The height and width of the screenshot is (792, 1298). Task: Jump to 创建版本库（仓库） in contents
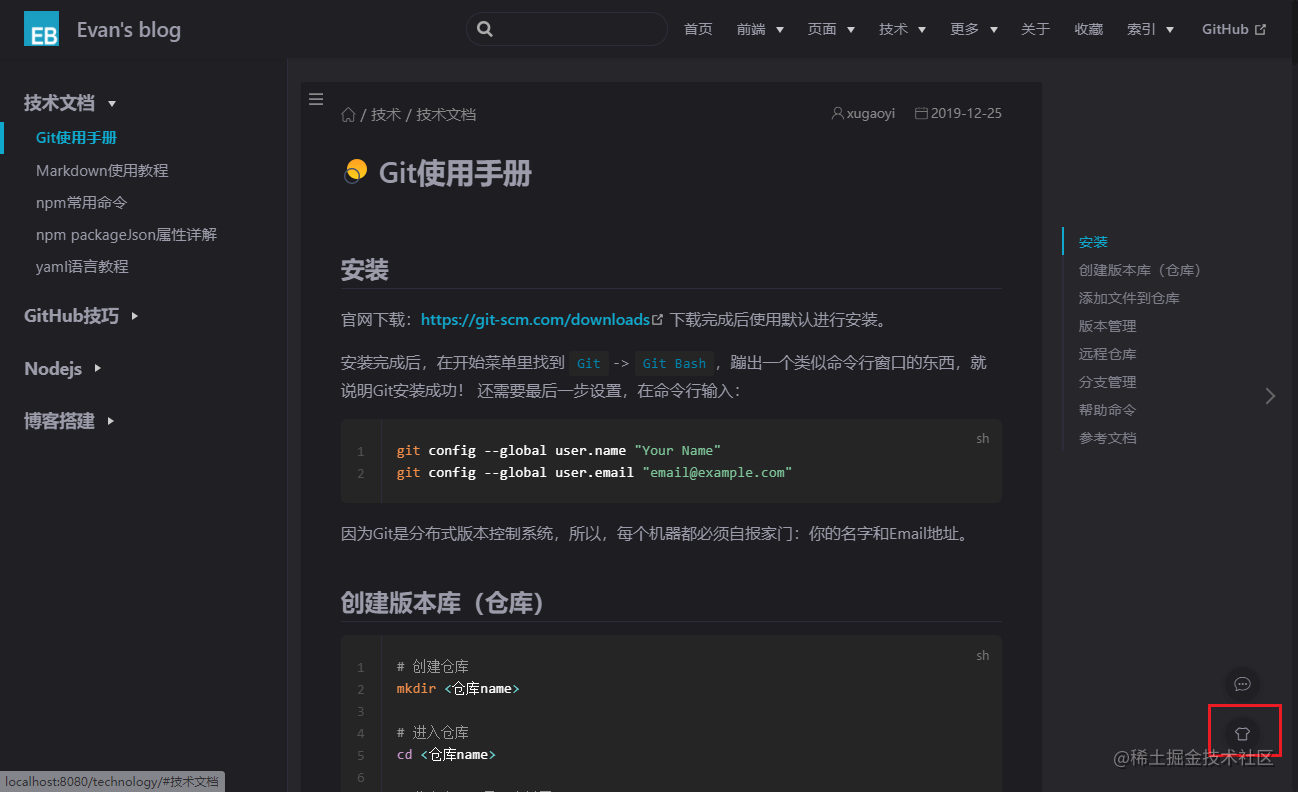tap(1140, 270)
